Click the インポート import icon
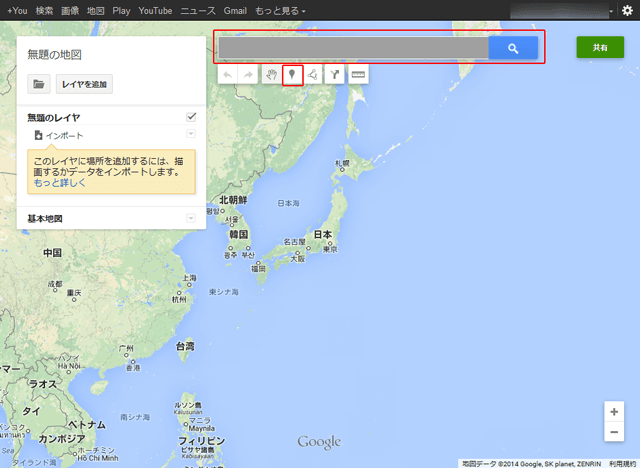The image size is (640, 468). [x=38, y=135]
